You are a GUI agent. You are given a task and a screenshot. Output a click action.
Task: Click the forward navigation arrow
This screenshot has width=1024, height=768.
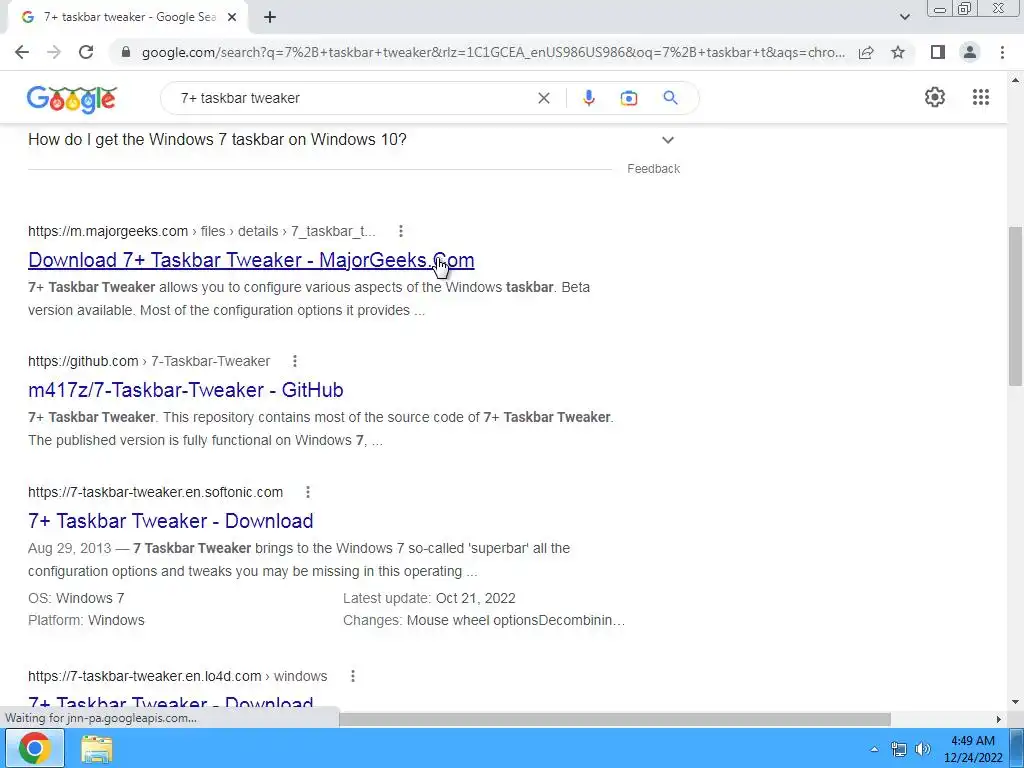pyautogui.click(x=54, y=52)
